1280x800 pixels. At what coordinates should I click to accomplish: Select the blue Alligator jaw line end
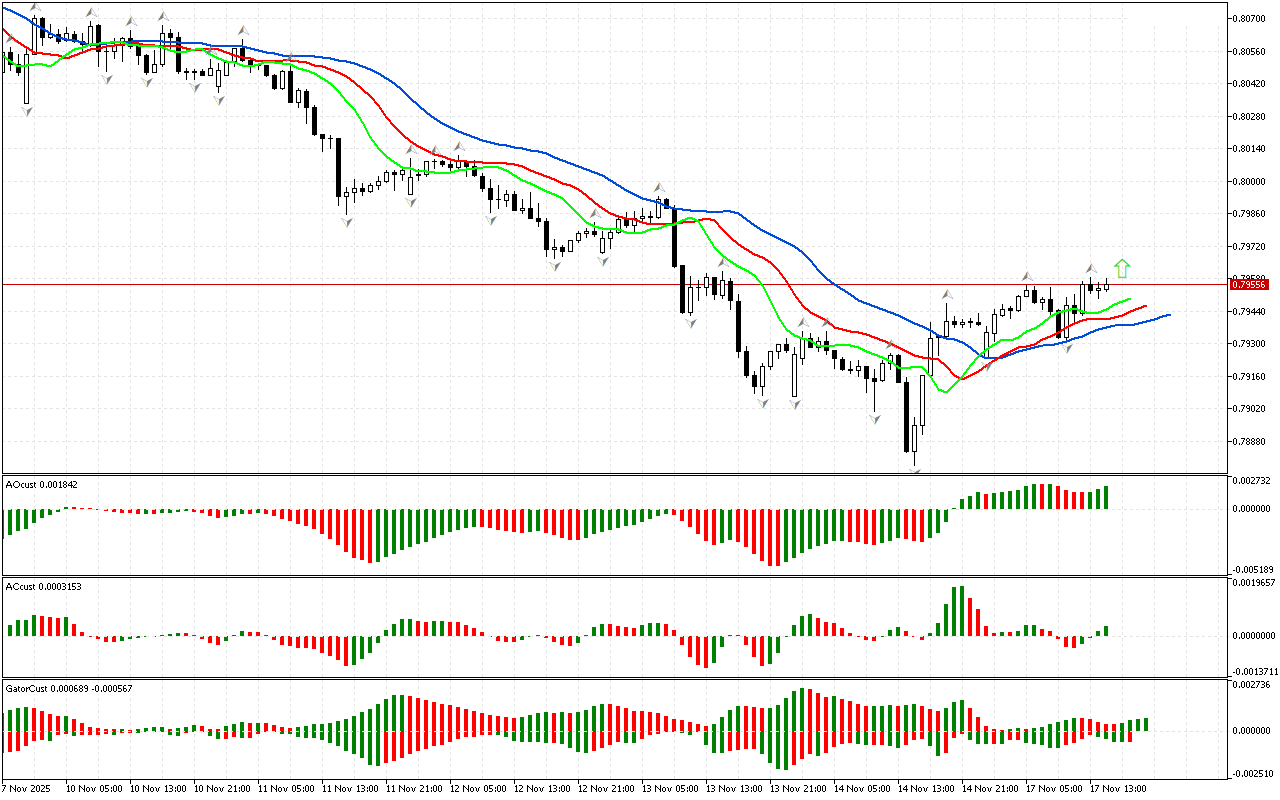click(1167, 315)
